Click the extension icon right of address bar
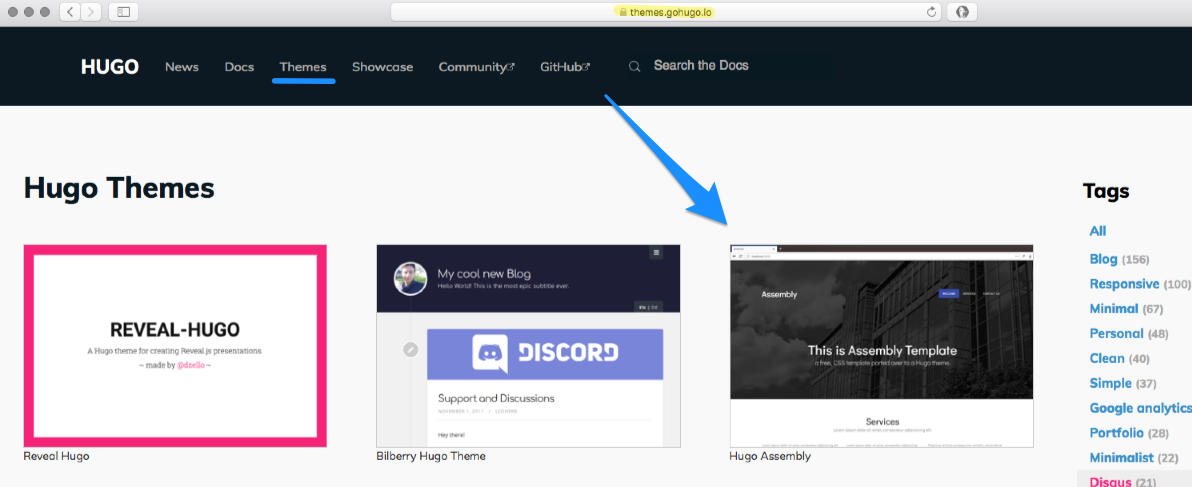This screenshot has height=487, width=1192. (x=962, y=12)
